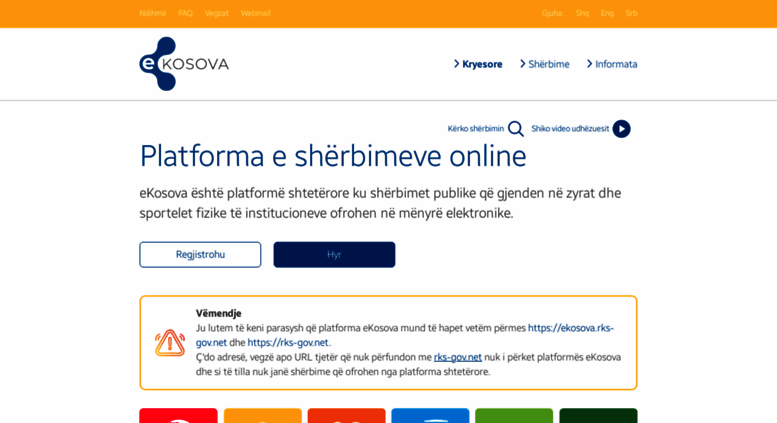The image size is (777, 423).
Task: Click the yellow-orange service tile
Action: tap(263, 416)
